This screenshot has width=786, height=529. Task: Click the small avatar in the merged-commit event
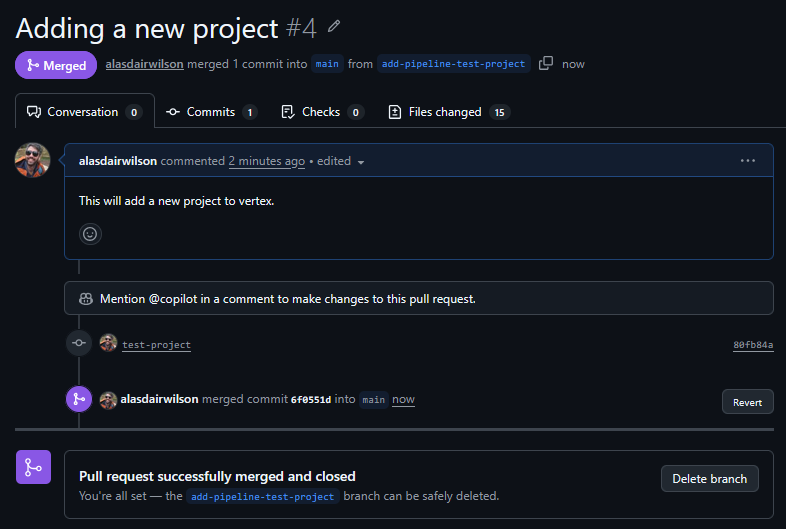point(108,400)
